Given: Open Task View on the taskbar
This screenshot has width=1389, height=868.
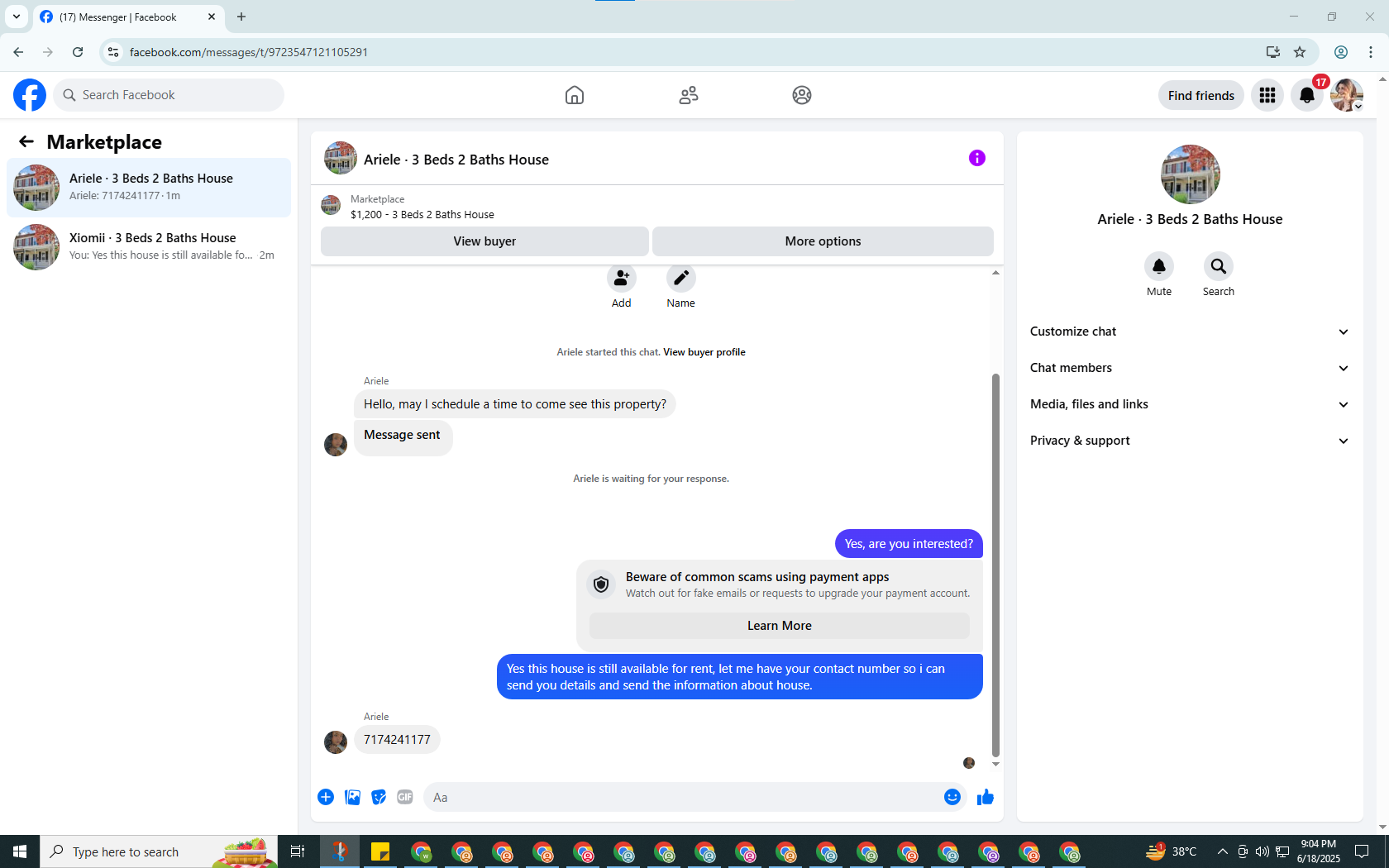Looking at the screenshot, I should (x=298, y=851).
